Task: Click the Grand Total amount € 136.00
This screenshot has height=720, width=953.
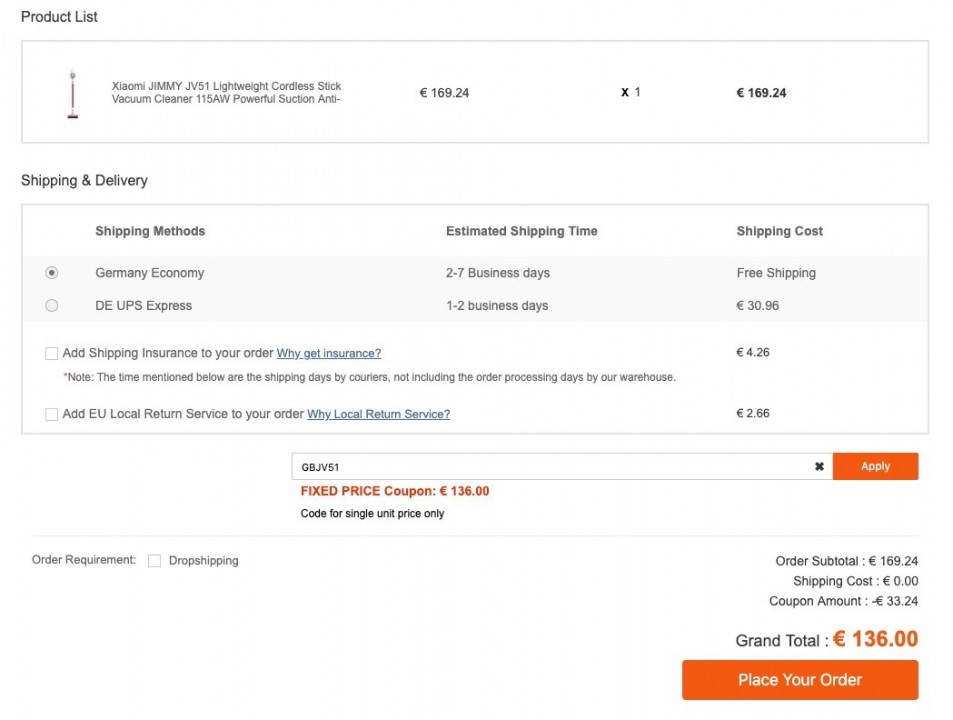Action: point(875,639)
